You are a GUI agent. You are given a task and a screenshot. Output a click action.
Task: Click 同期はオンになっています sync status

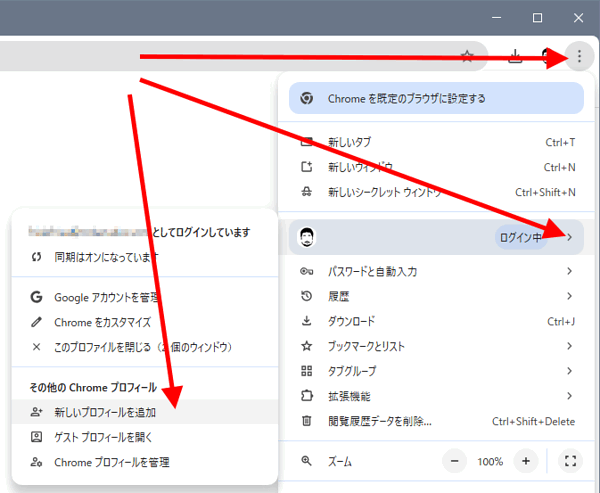pos(145,257)
